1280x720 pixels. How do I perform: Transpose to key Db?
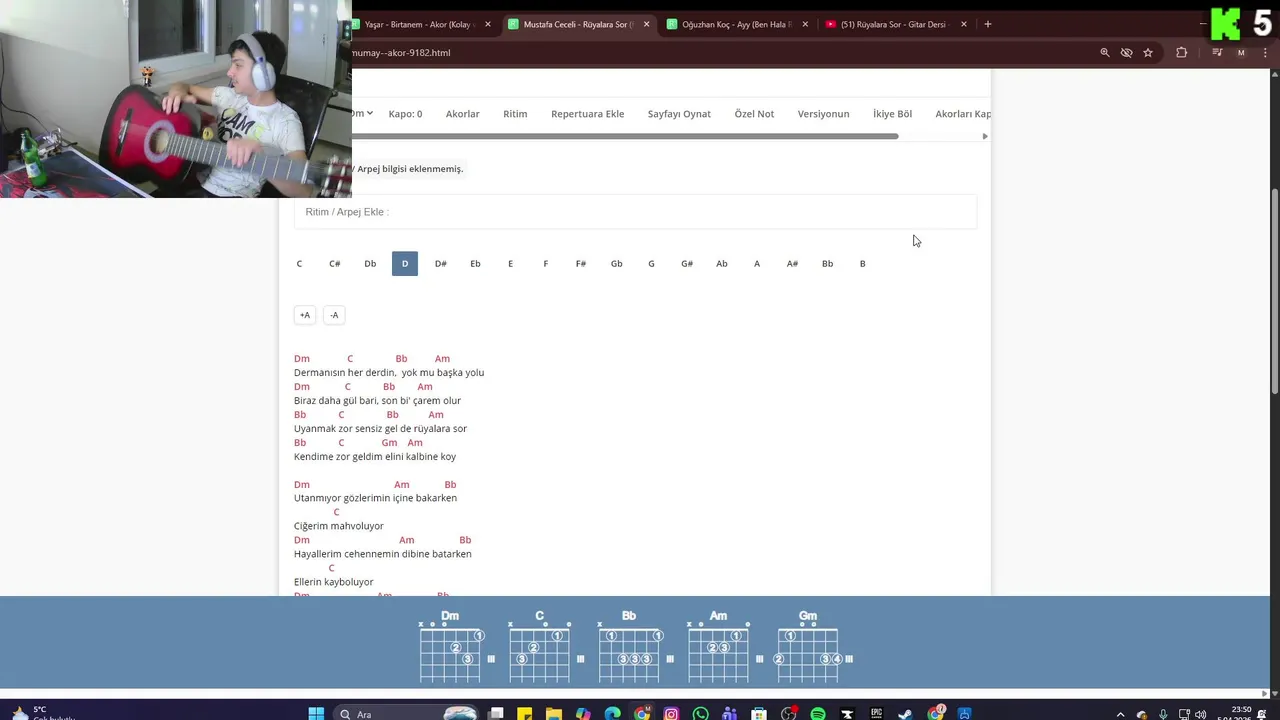click(x=370, y=263)
